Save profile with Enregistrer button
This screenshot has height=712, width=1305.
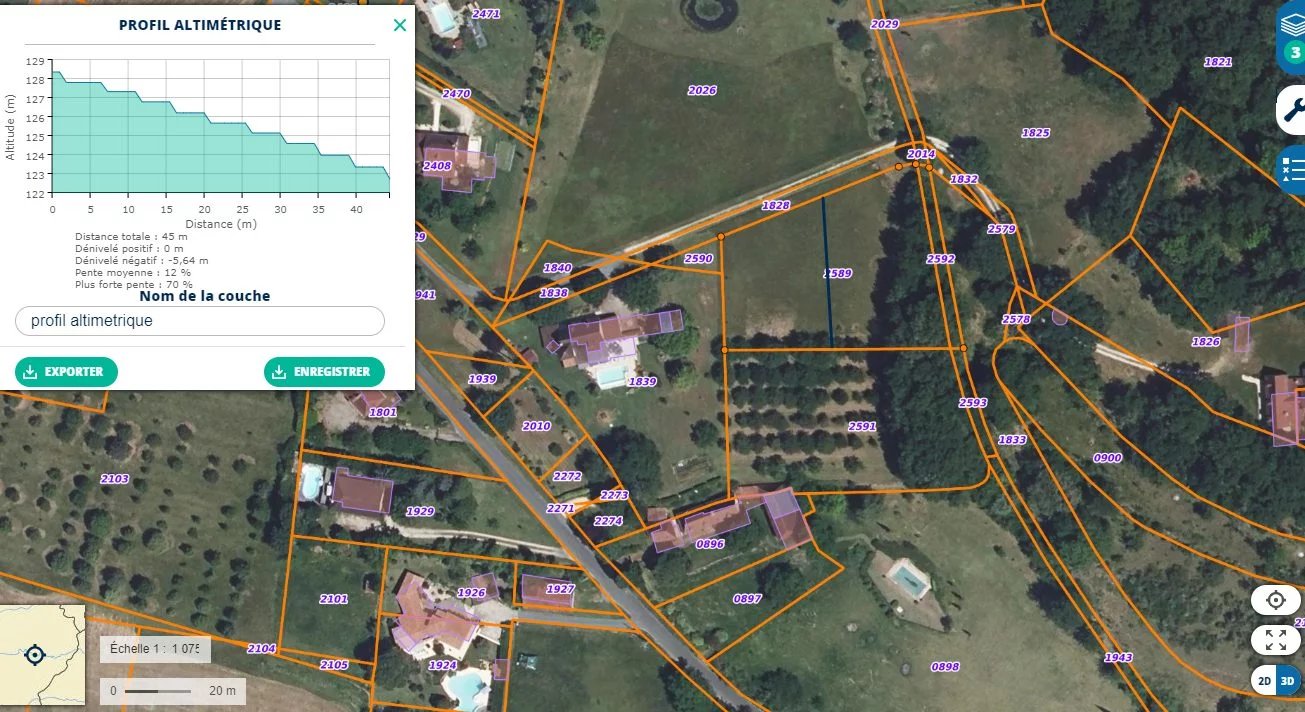point(324,372)
